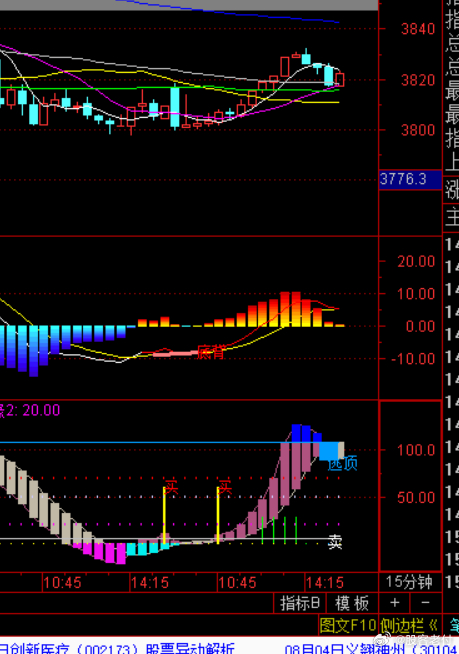Open the 创新医疗 (002173) 股票异动解析 news link
The image size is (459, 654).
tap(117, 649)
